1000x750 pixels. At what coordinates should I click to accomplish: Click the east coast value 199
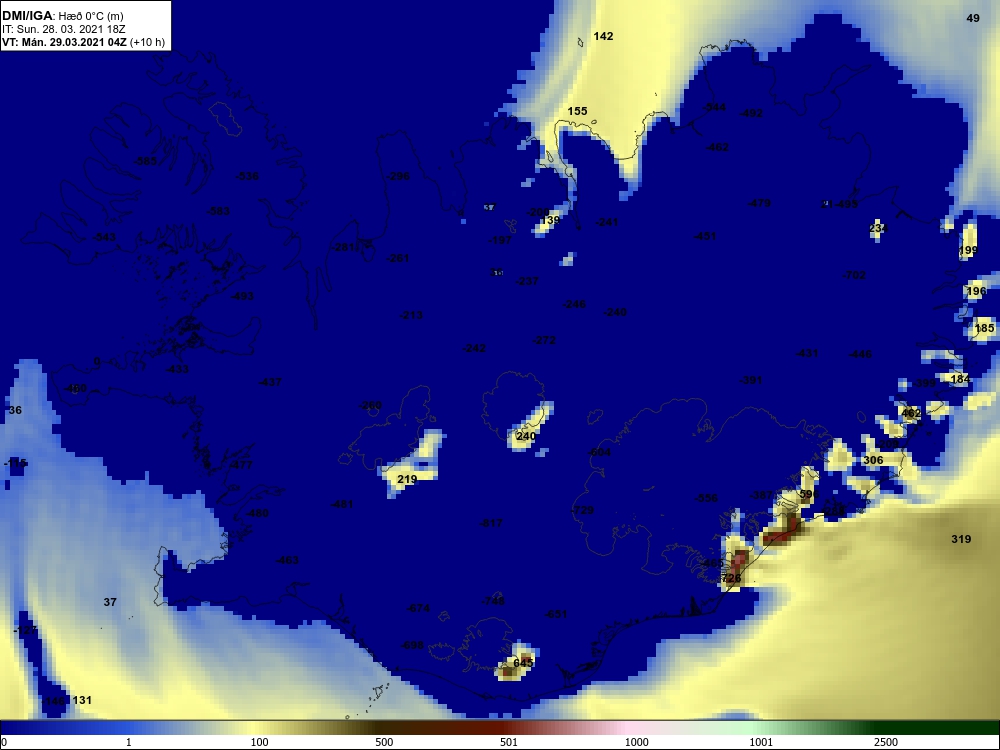tap(968, 250)
